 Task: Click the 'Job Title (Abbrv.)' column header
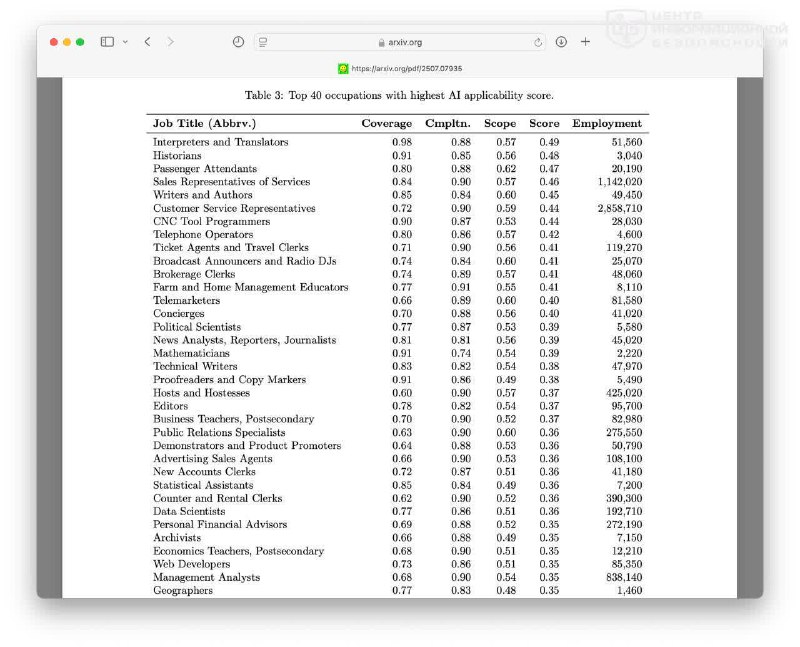[204, 123]
